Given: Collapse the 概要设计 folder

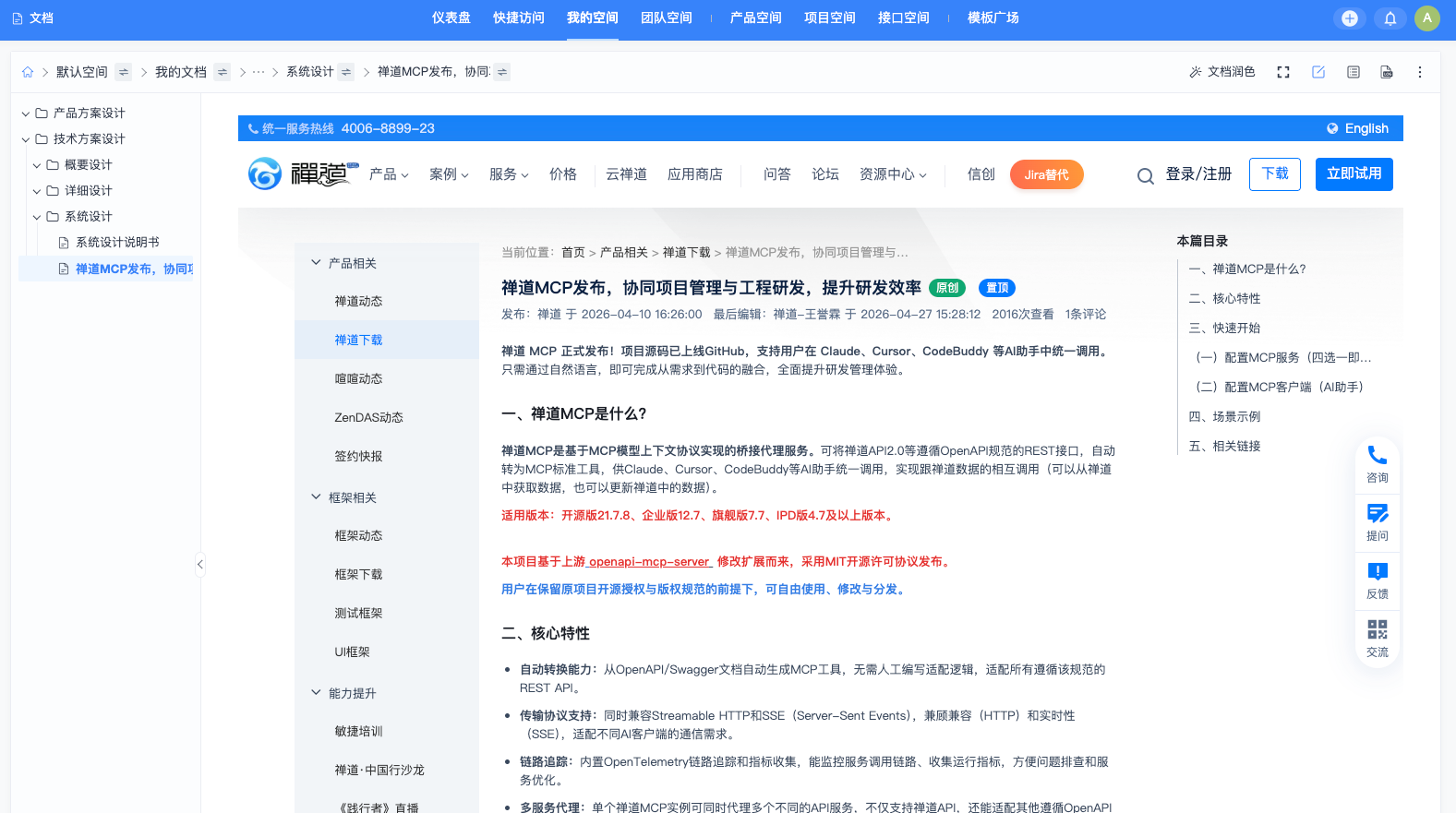Looking at the screenshot, I should pos(37,165).
